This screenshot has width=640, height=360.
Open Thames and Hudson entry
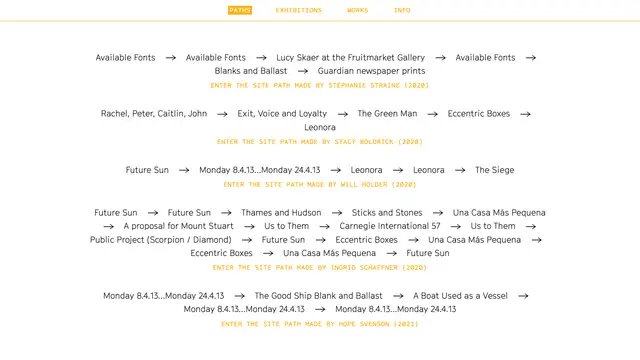281,213
